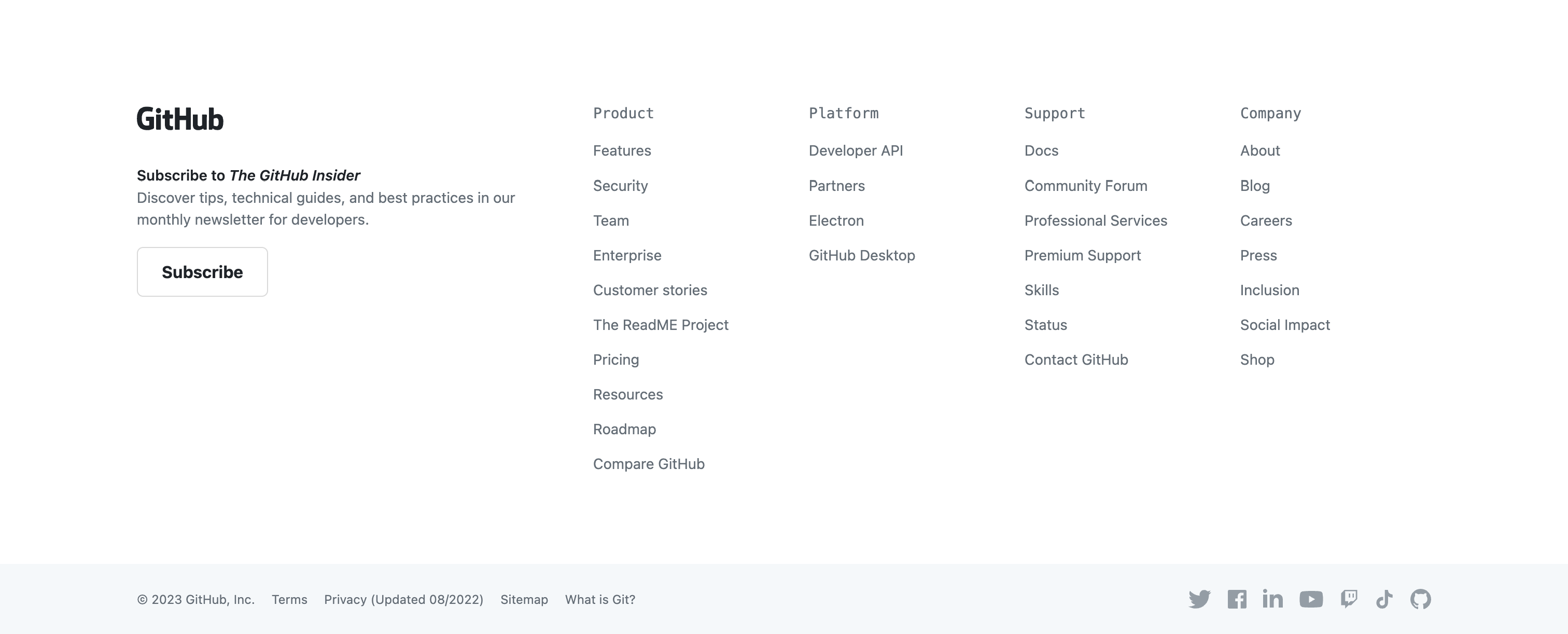Go to the Pricing page link
This screenshot has height=634, width=1568.
click(615, 360)
